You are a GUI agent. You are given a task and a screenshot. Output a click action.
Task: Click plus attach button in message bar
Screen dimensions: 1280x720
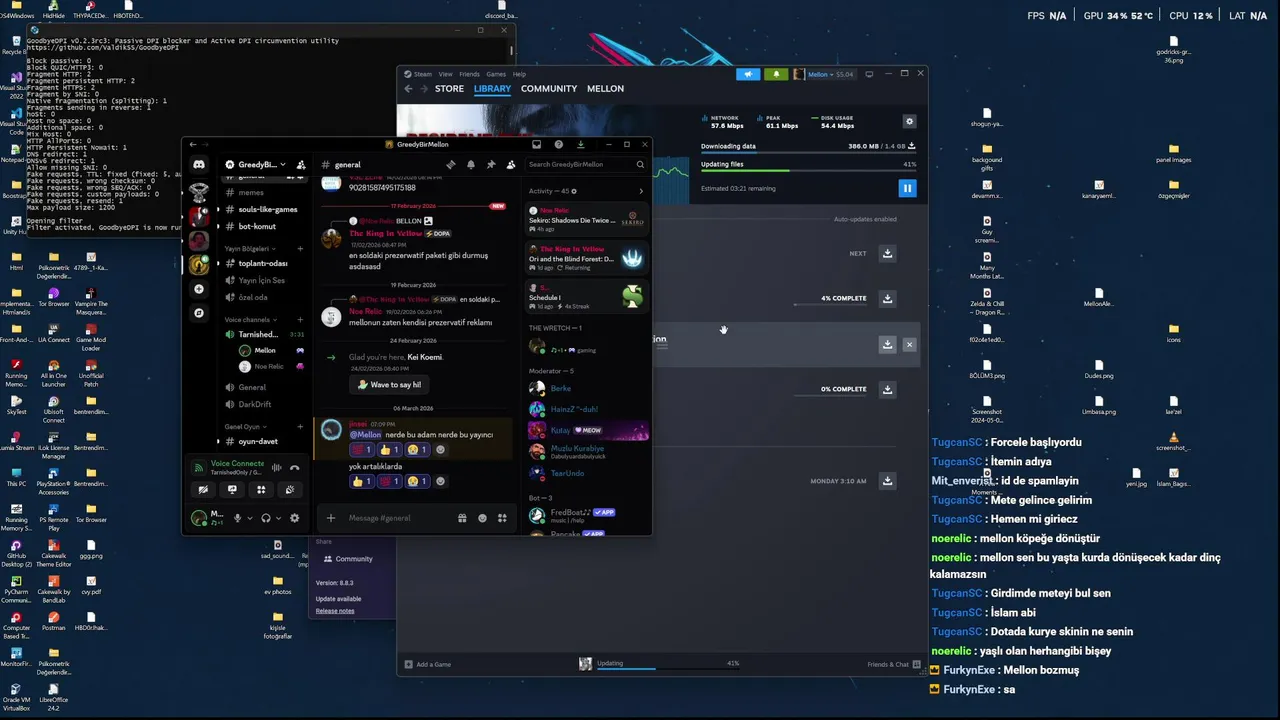pos(331,518)
